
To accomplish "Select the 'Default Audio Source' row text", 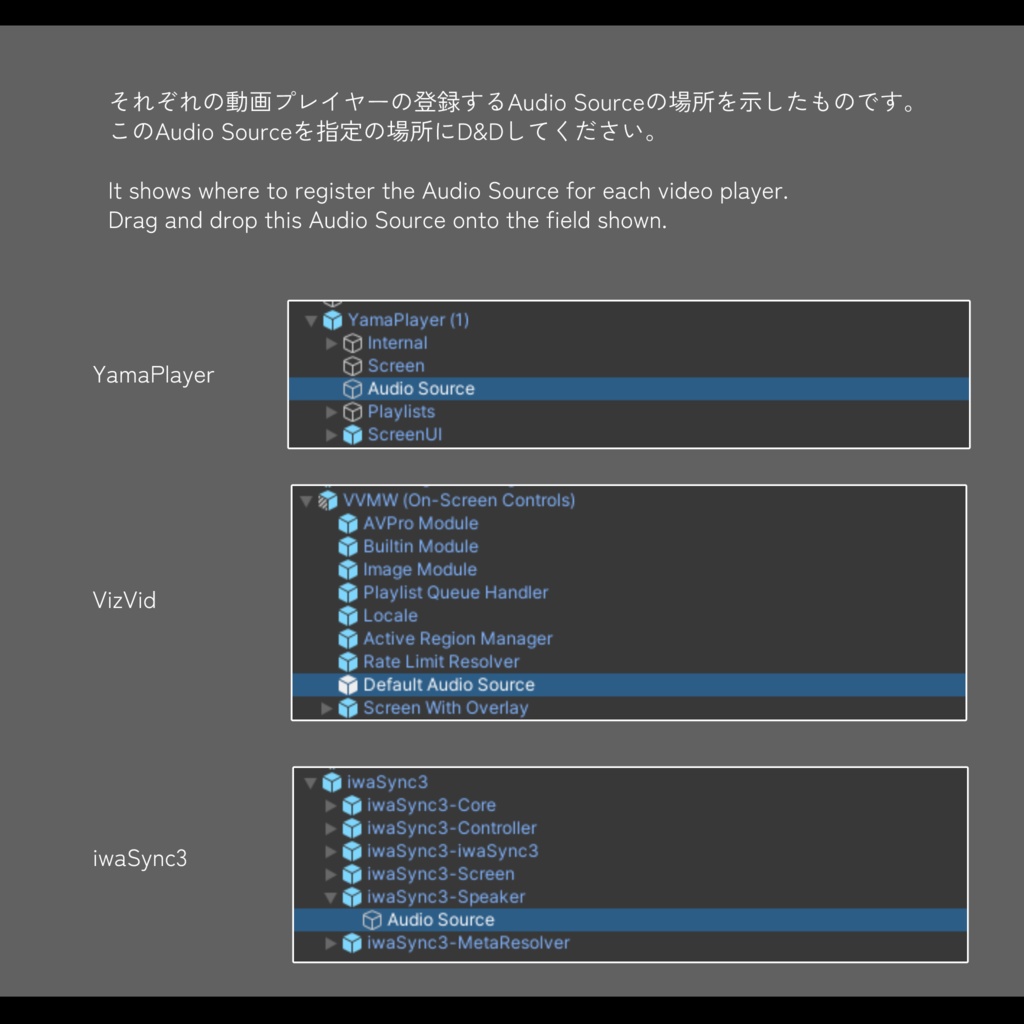I will tap(449, 684).
